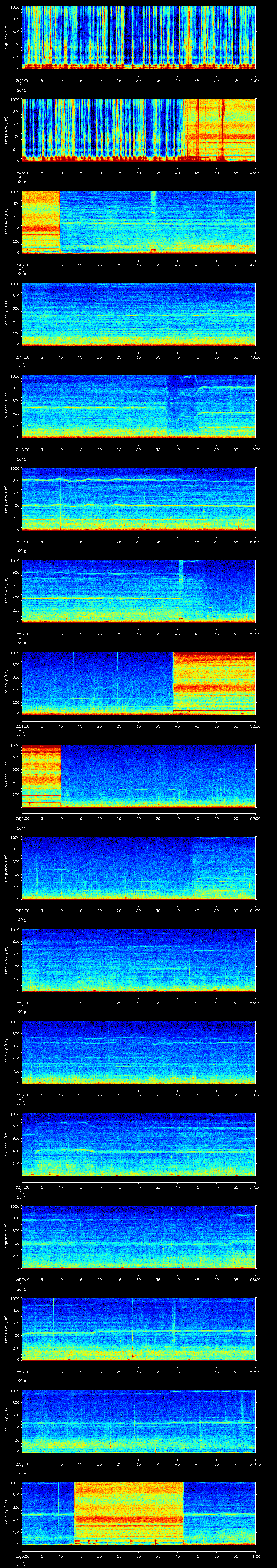Pick the spectrogram panel beginning 2:53:00
The image size is (277, 1568).
139,868
